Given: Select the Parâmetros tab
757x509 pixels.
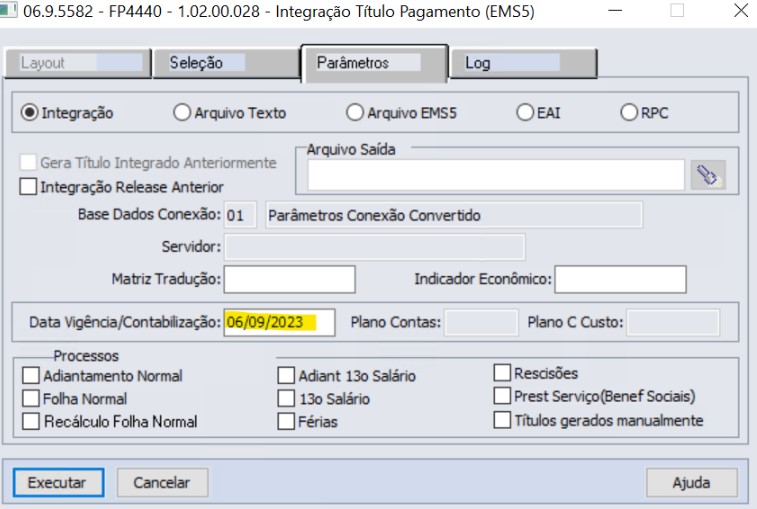Looking at the screenshot, I should tap(375, 63).
